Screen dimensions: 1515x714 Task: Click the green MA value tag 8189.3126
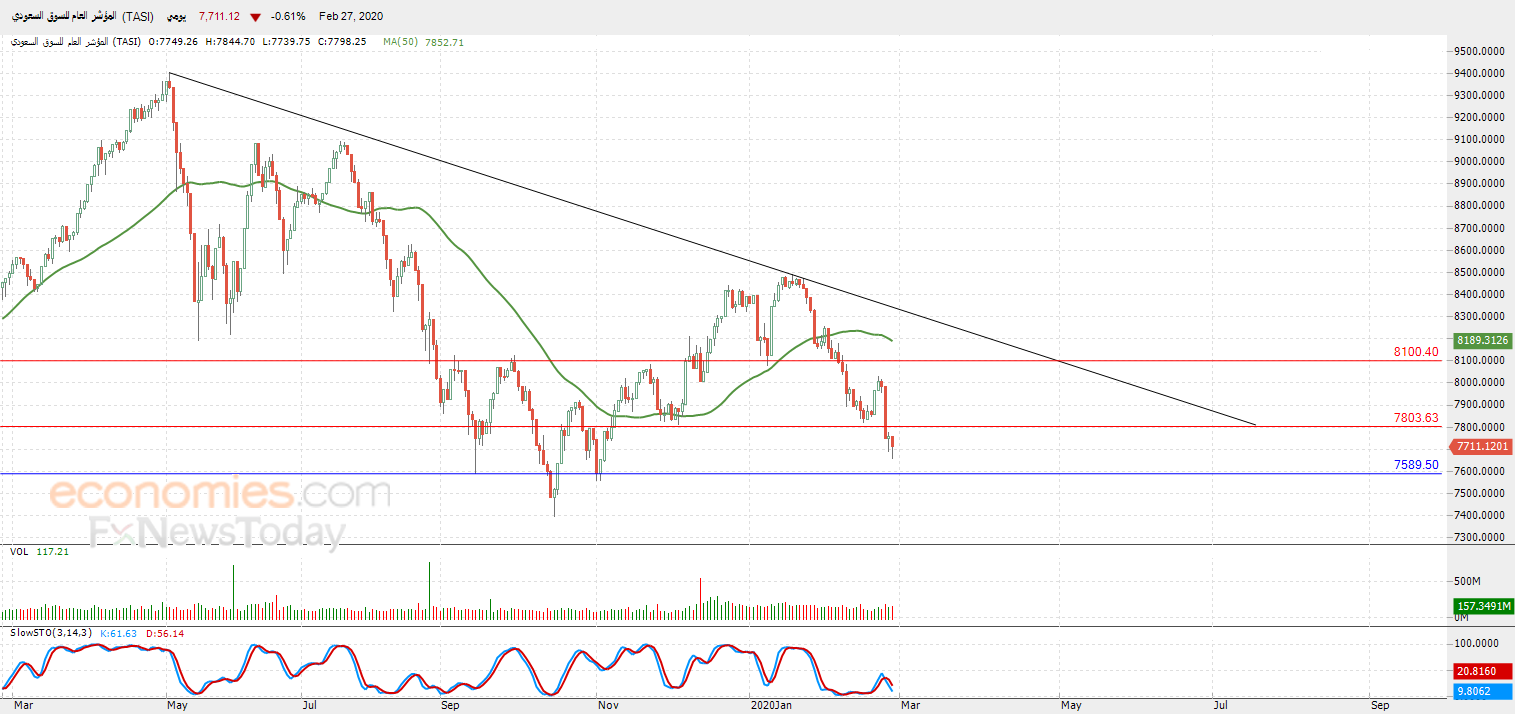click(1482, 341)
